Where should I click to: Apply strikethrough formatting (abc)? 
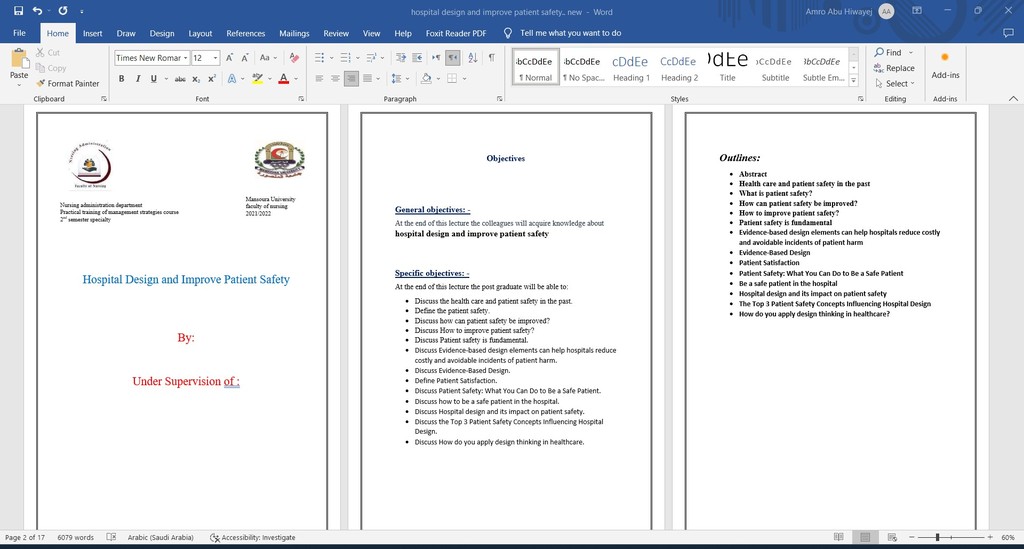coord(180,78)
